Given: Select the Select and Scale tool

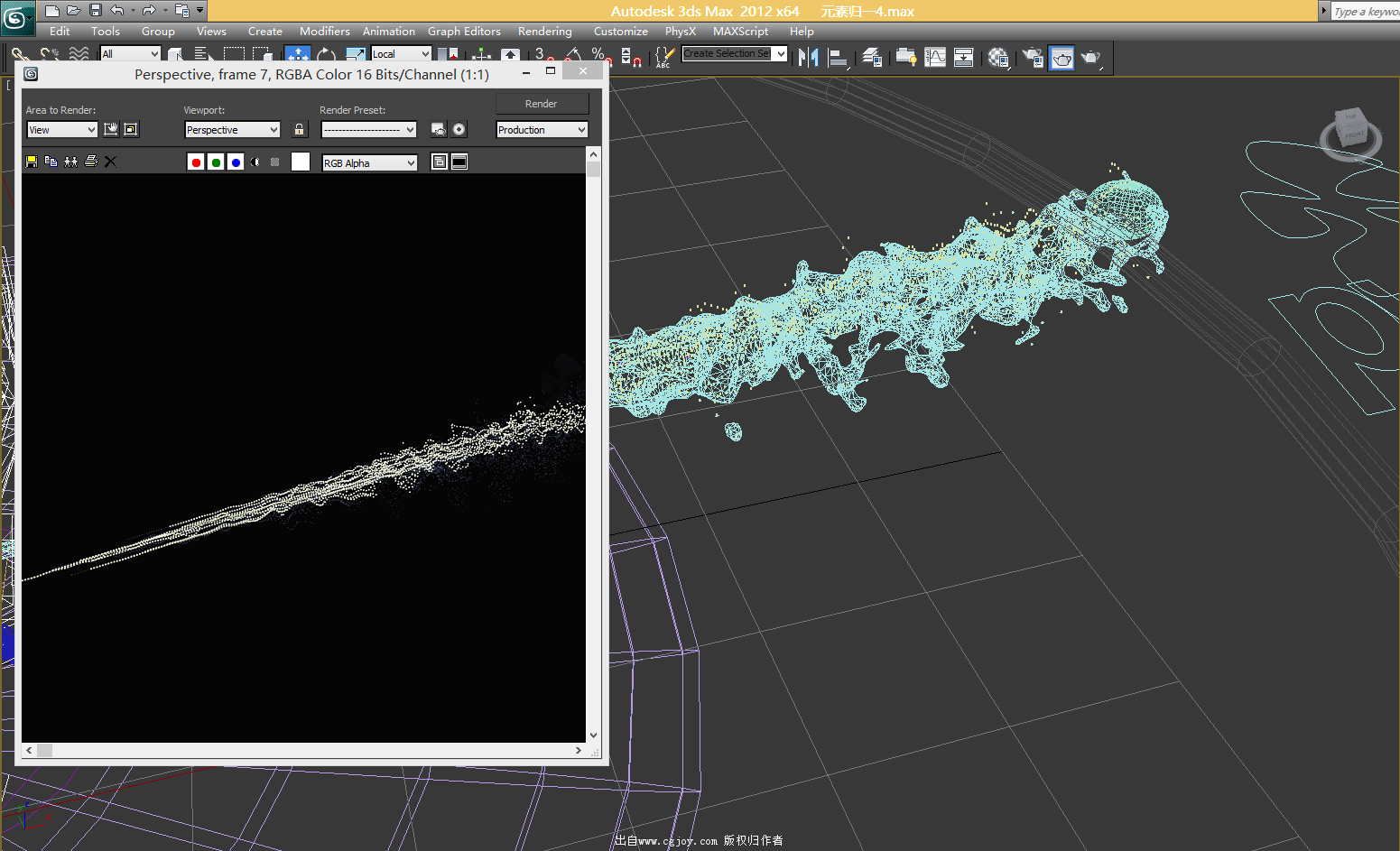Looking at the screenshot, I should click(x=356, y=56).
